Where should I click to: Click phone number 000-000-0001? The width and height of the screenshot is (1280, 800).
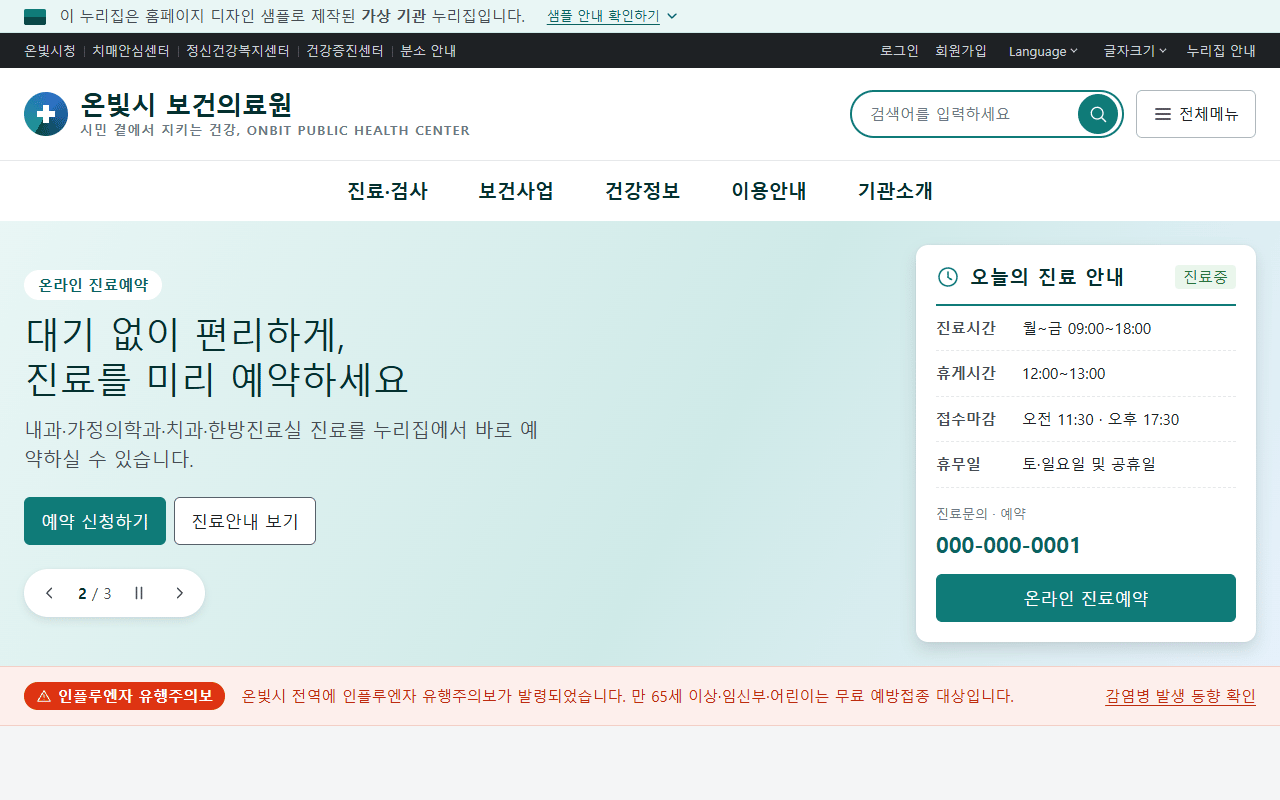pos(1008,545)
